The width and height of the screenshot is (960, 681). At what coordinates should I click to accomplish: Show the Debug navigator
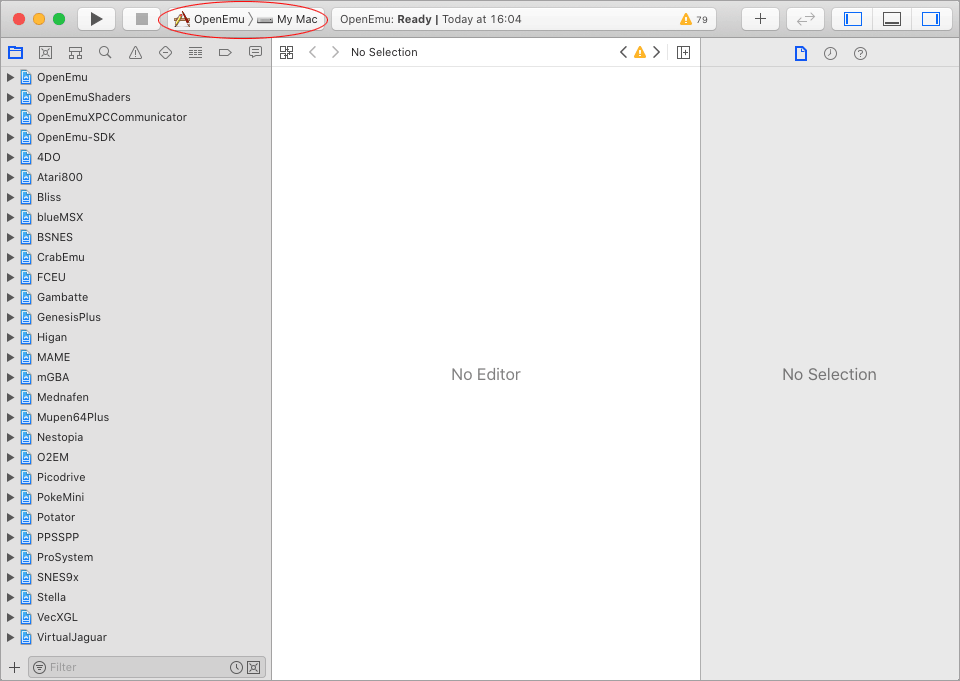195,53
